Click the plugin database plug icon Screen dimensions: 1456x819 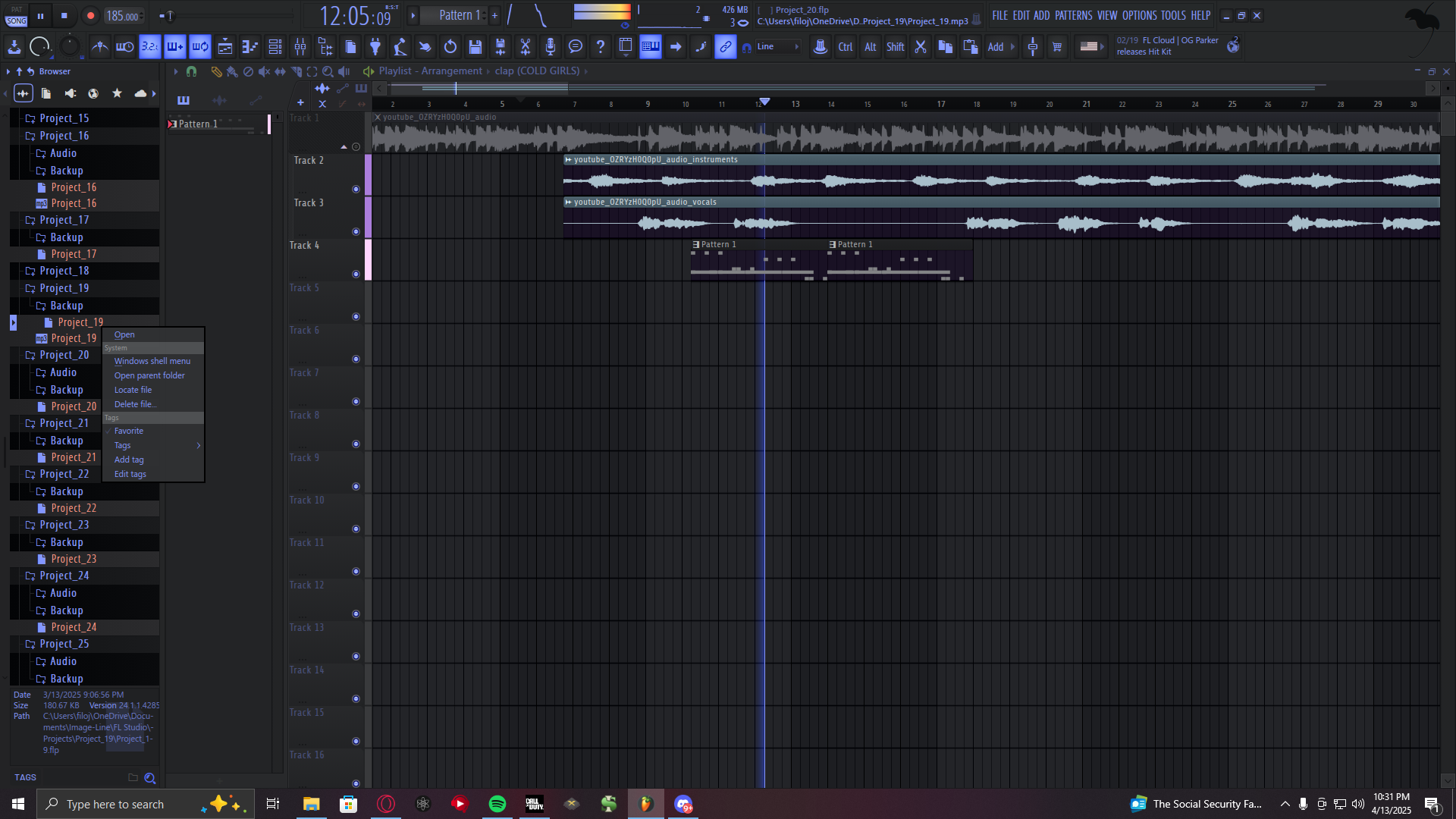375,47
